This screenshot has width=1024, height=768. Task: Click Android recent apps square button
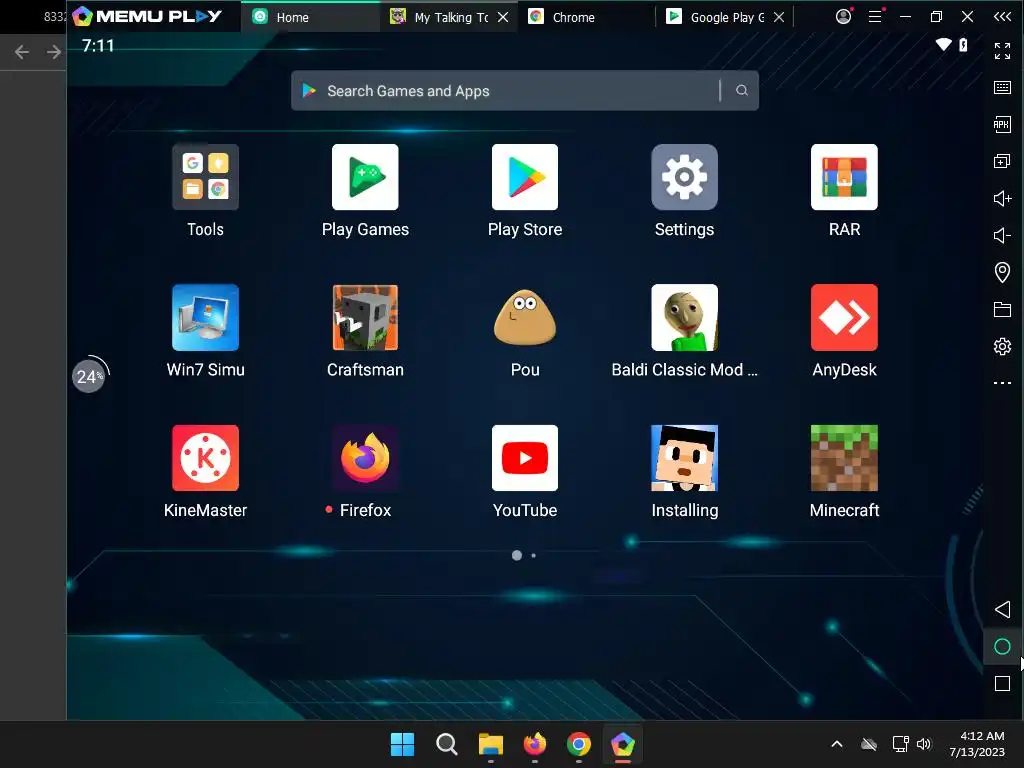[x=1002, y=684]
